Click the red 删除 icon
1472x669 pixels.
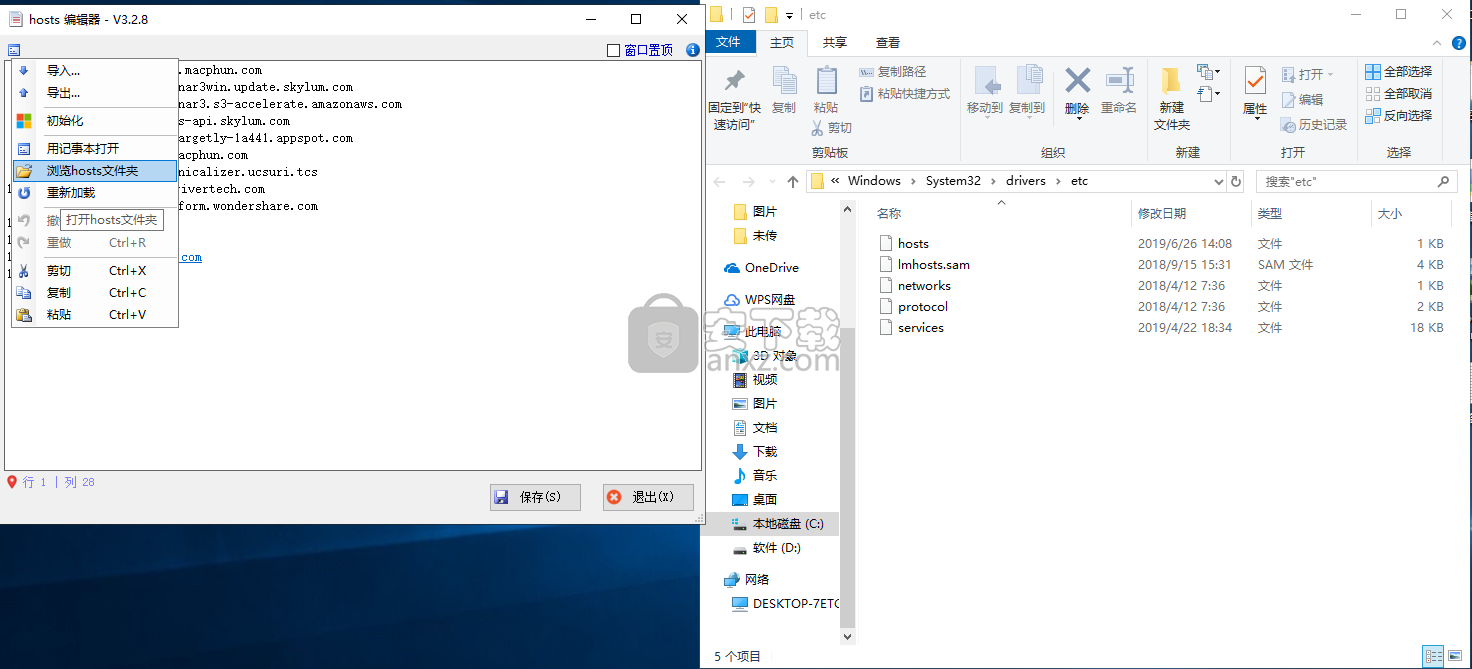pyautogui.click(x=1077, y=80)
